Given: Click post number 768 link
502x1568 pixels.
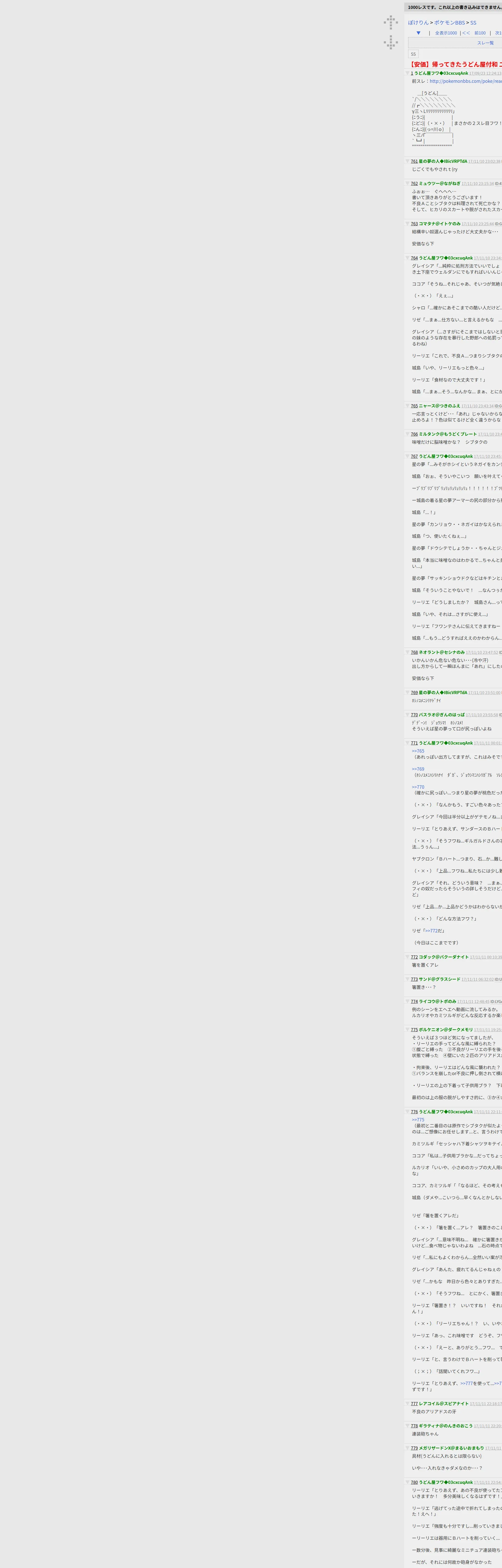Looking at the screenshot, I should coord(414,652).
